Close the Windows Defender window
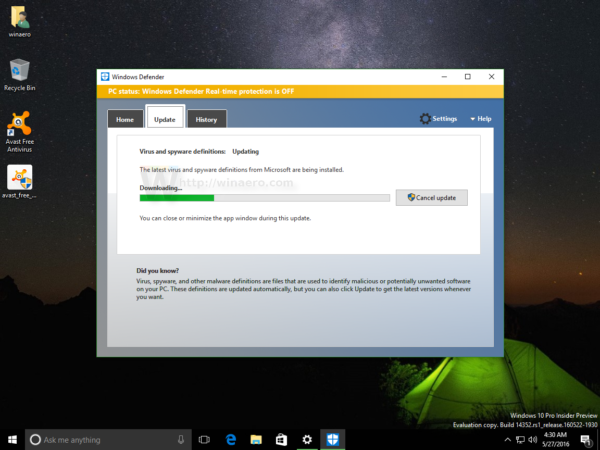Screen dimensions: 600x450 (x=491, y=77)
